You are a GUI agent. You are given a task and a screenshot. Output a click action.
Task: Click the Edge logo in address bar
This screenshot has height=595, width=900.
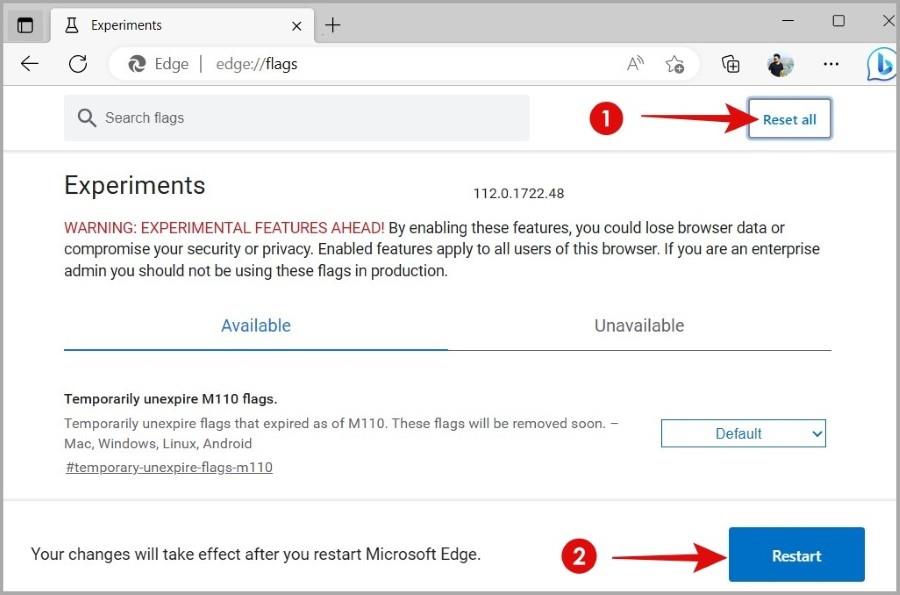coord(137,64)
